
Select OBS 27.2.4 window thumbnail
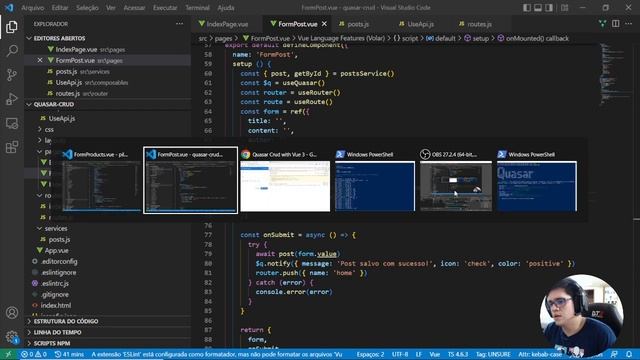pyautogui.click(x=456, y=180)
